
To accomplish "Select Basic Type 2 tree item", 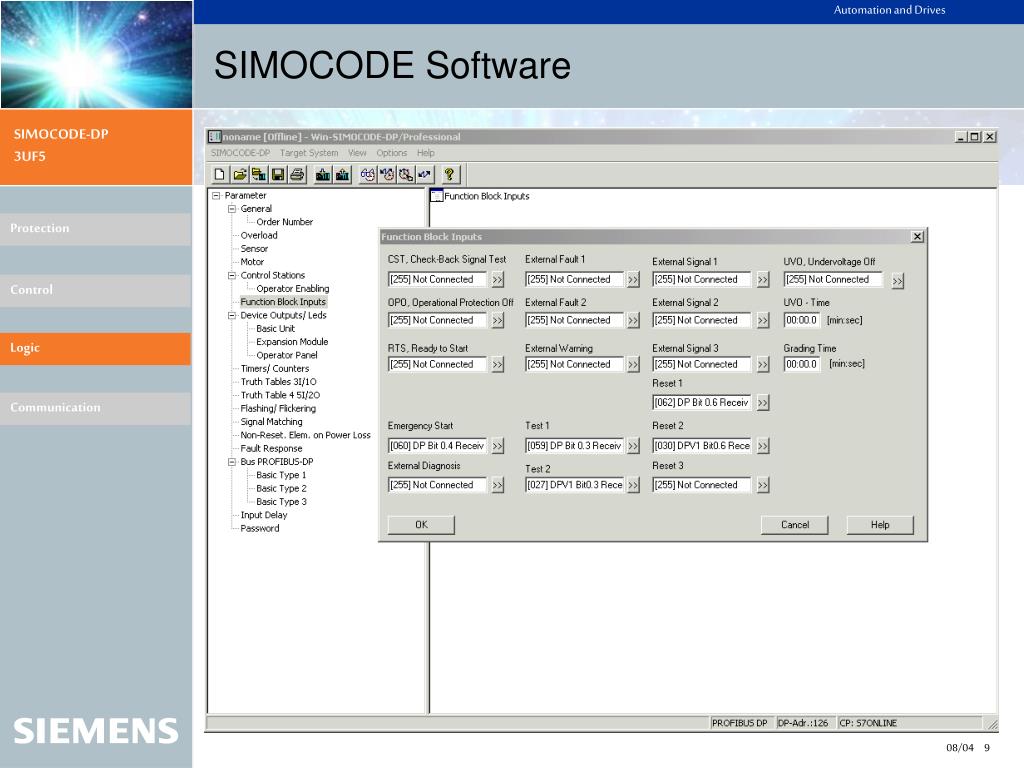I will click(281, 488).
